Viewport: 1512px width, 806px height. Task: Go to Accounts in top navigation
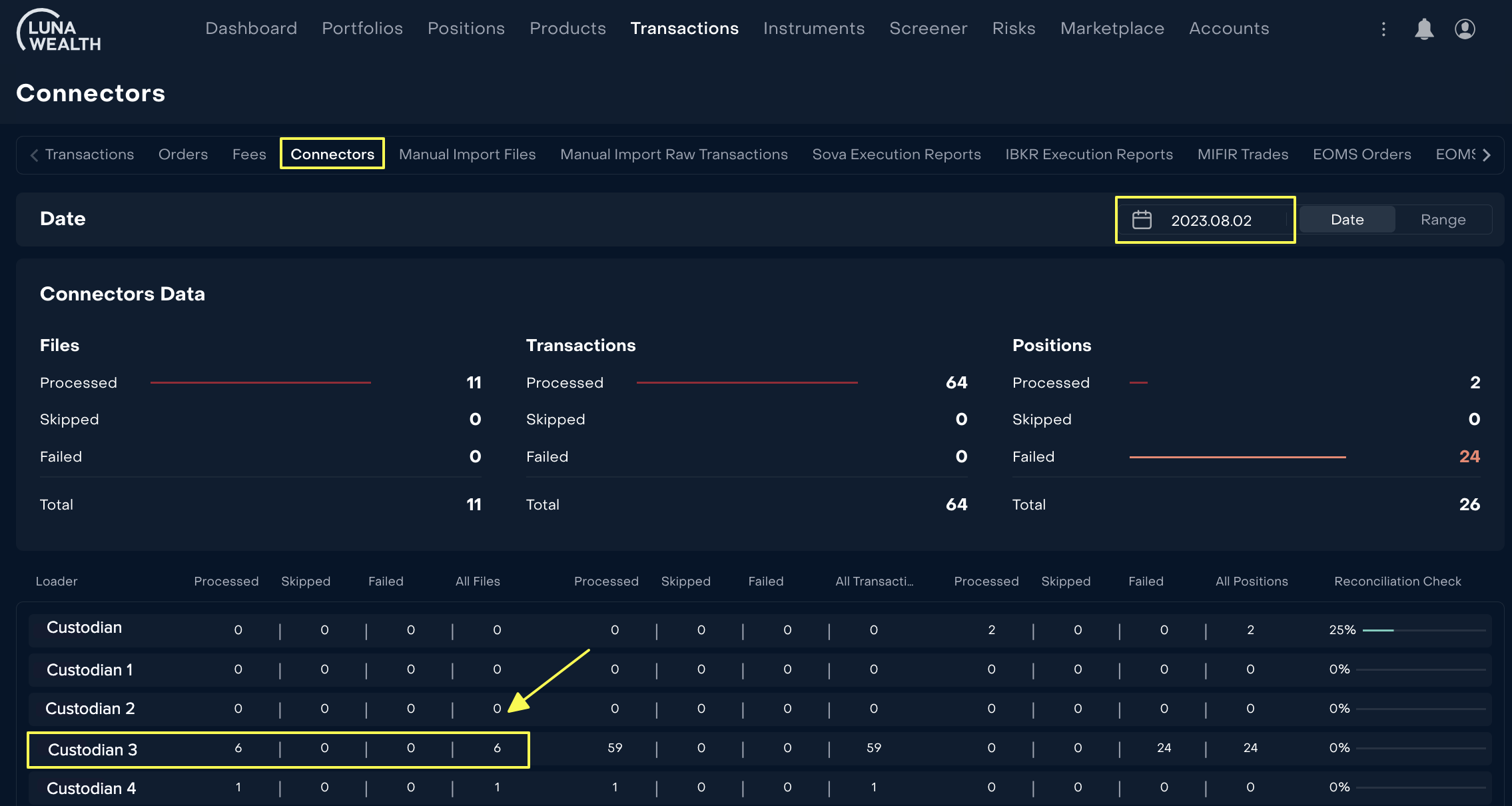[1229, 29]
